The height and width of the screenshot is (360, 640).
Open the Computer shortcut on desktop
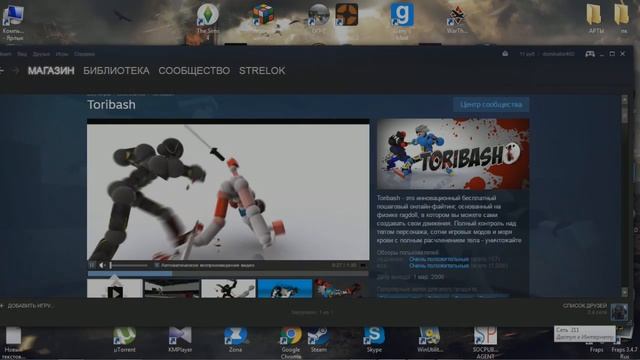tap(13, 21)
